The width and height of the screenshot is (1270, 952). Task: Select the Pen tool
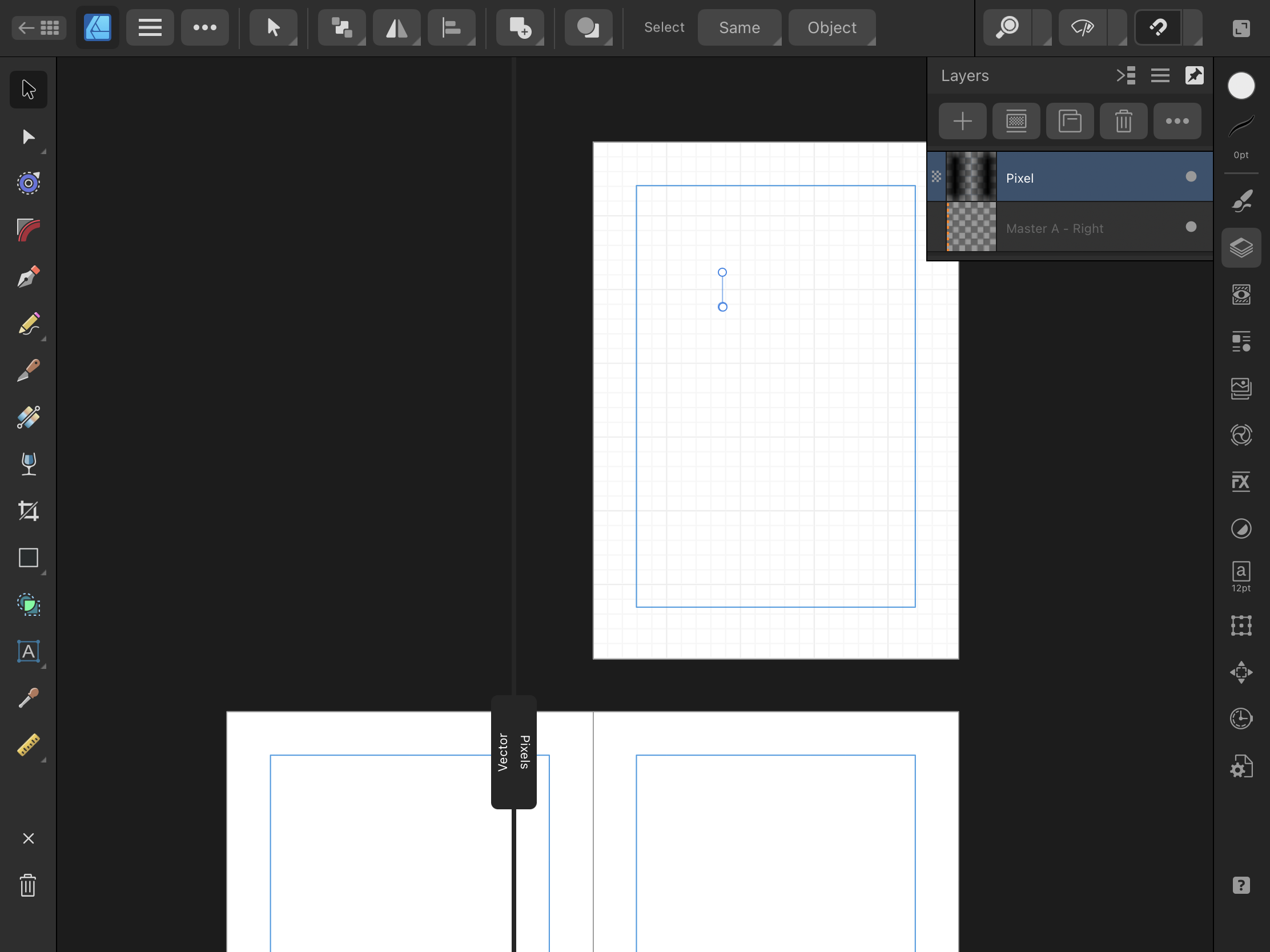click(28, 277)
